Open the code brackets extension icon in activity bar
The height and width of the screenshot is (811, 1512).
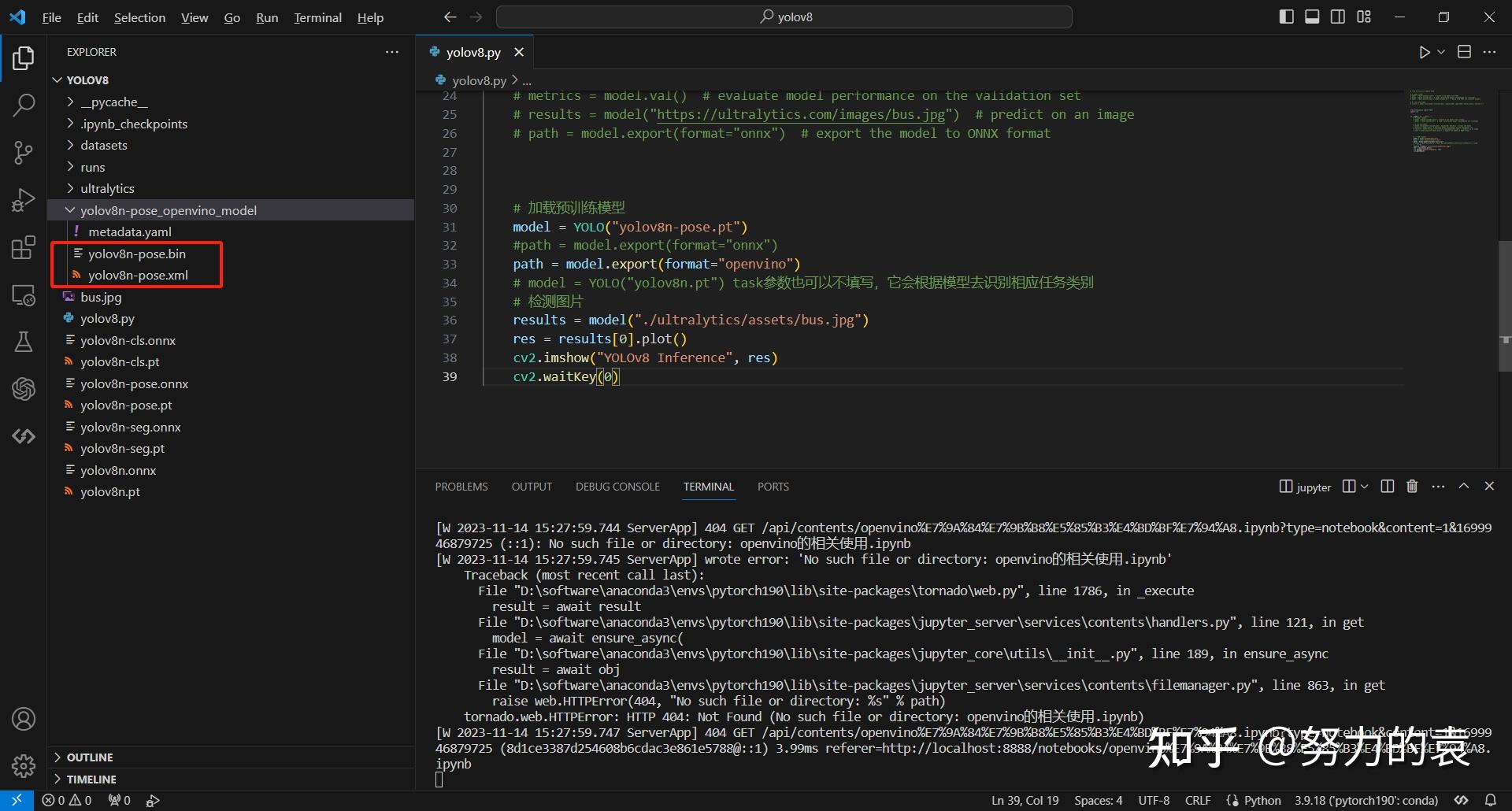[24, 436]
